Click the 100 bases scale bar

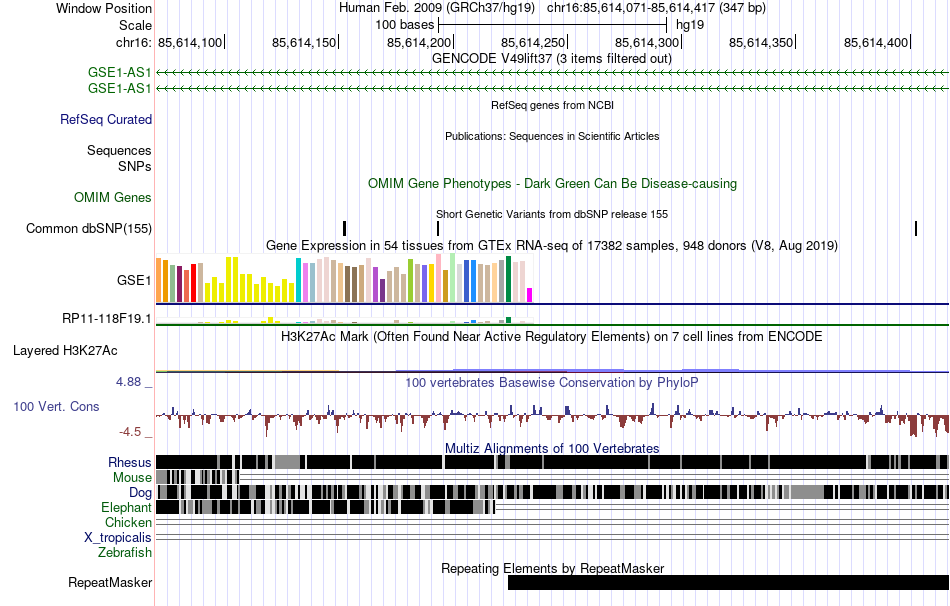click(553, 25)
